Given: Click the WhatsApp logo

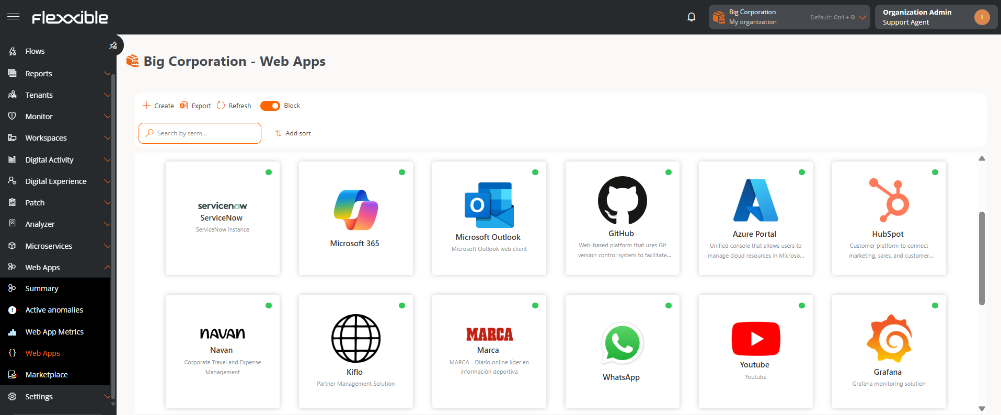Looking at the screenshot, I should 622,345.
